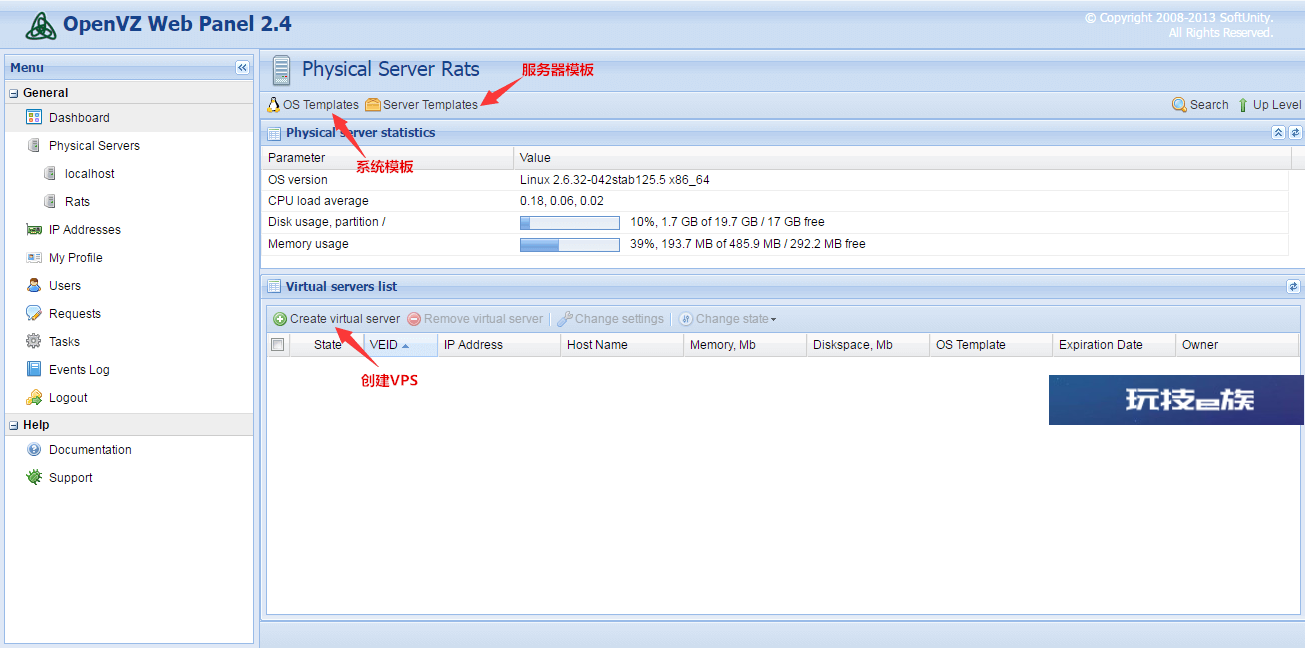Sort by the Host Name column header

[622, 345]
